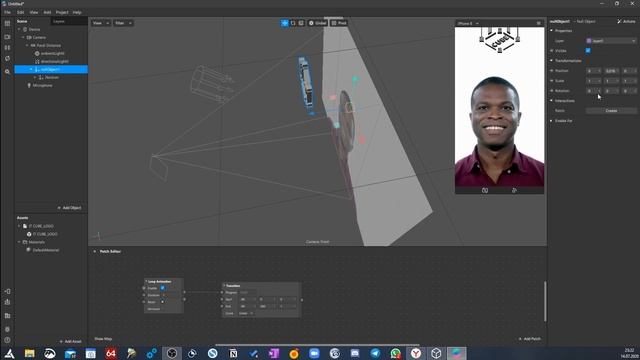Click the library icon in lower sidebar
This screenshot has height=360, width=640.
tap(7, 316)
